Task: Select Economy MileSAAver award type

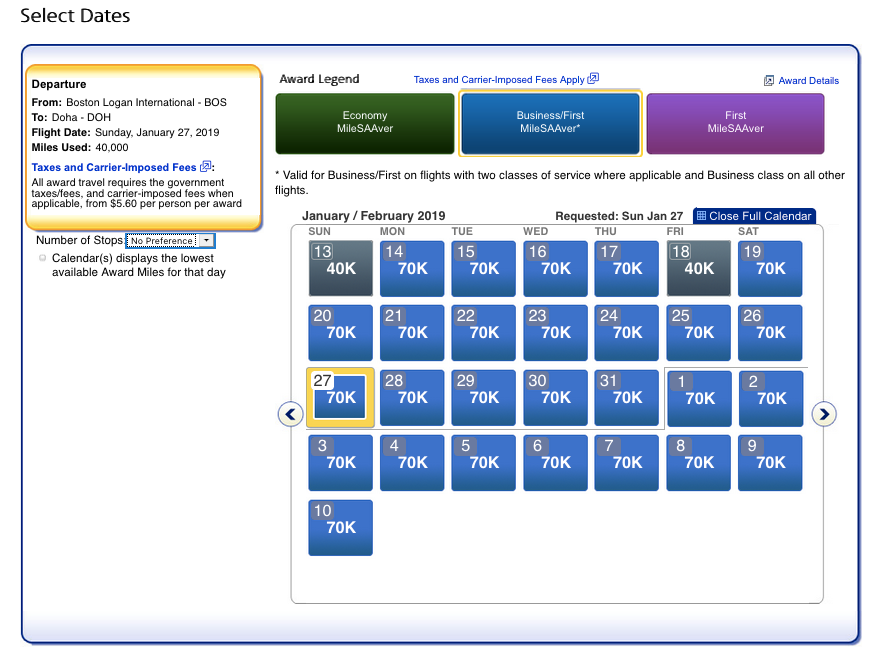Action: [x=365, y=123]
